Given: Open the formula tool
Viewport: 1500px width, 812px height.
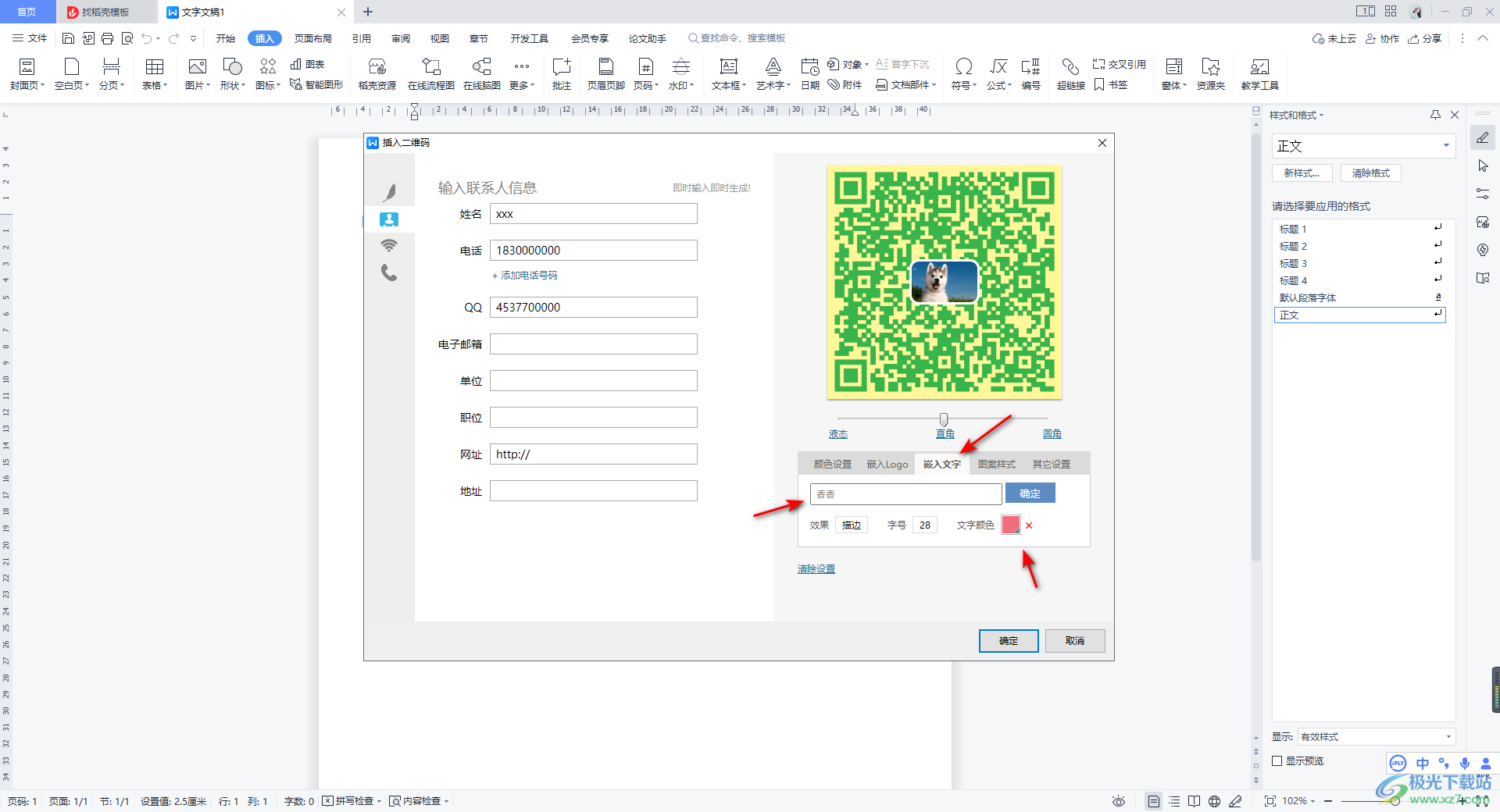Looking at the screenshot, I should point(999,74).
